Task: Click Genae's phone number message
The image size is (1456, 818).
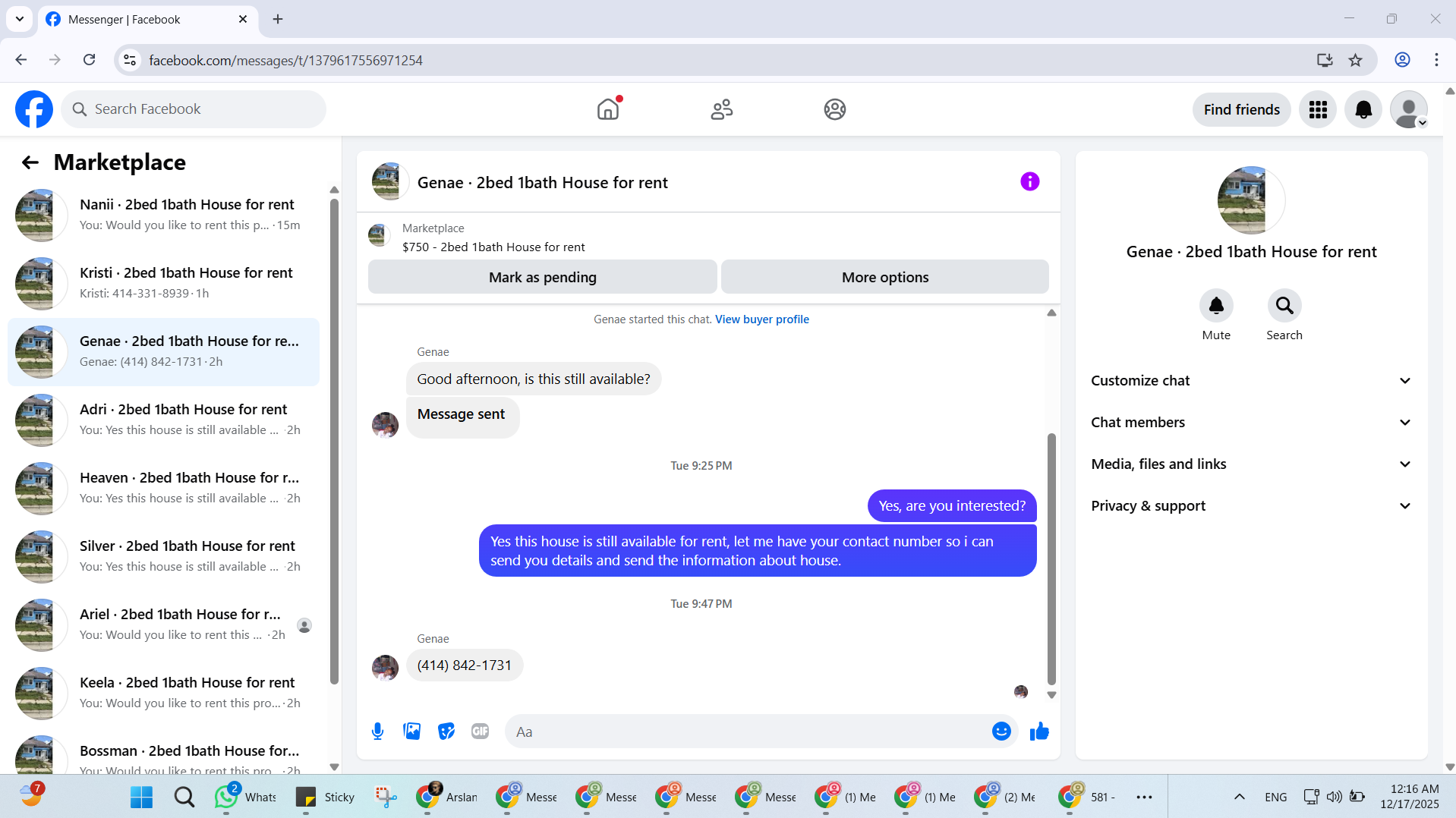Action: (464, 665)
